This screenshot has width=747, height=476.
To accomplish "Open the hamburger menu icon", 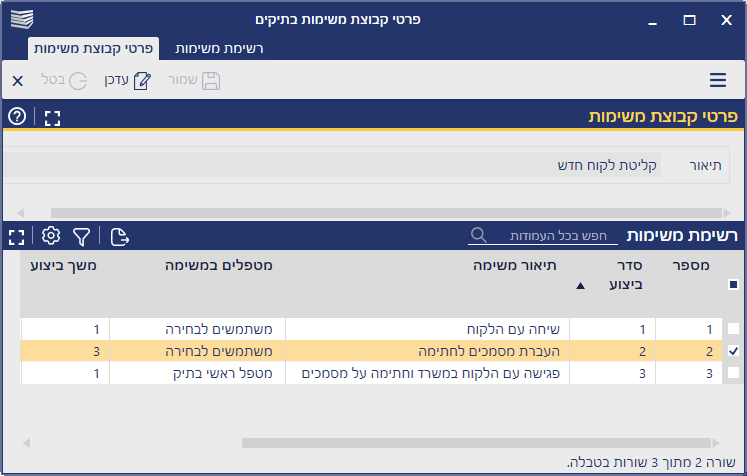I will pos(717,81).
